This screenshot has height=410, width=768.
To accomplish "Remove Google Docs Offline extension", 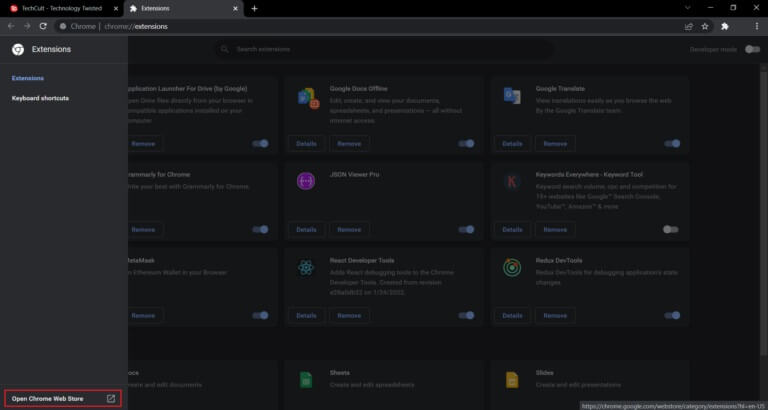I will (x=349, y=144).
